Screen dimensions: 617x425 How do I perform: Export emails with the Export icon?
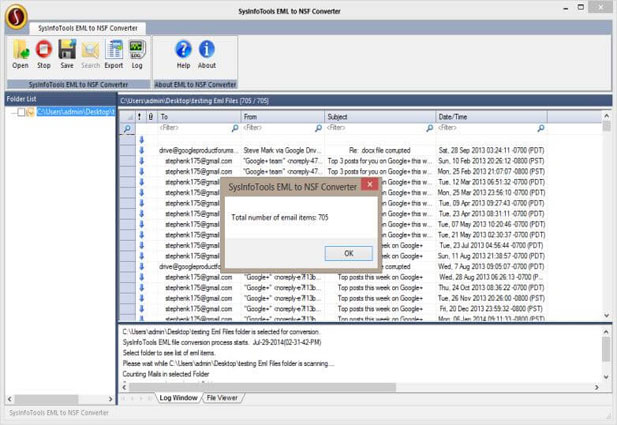(x=114, y=54)
